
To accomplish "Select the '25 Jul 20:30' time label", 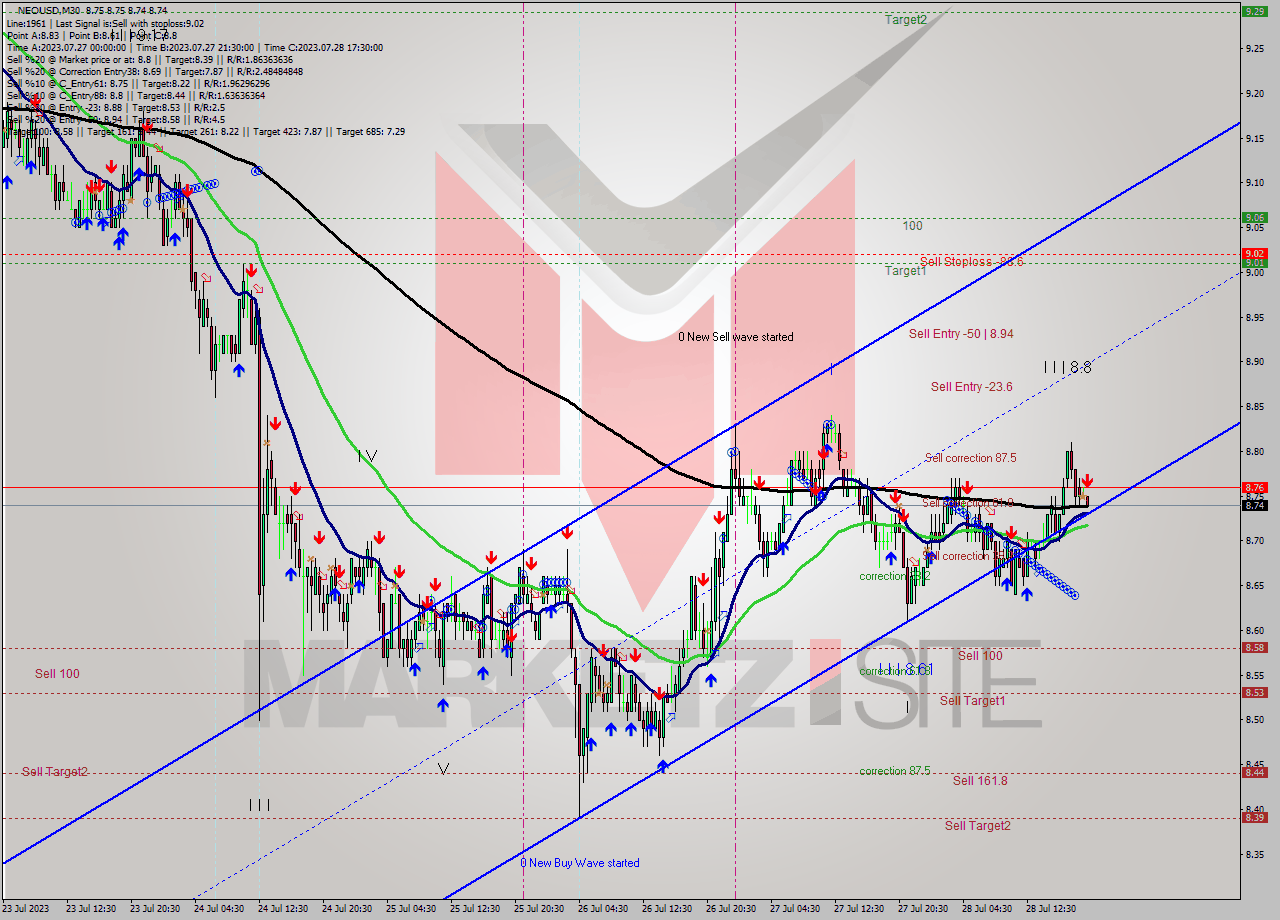I will 540,909.
